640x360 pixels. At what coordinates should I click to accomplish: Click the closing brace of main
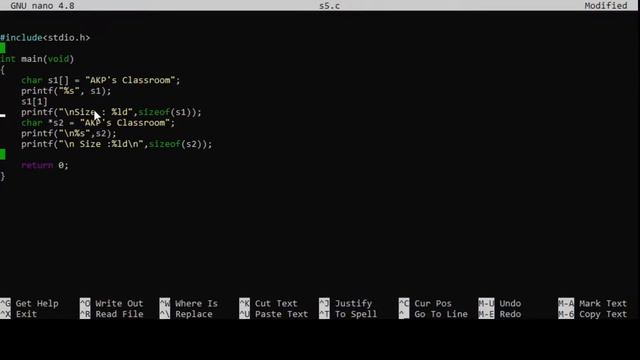[2, 176]
